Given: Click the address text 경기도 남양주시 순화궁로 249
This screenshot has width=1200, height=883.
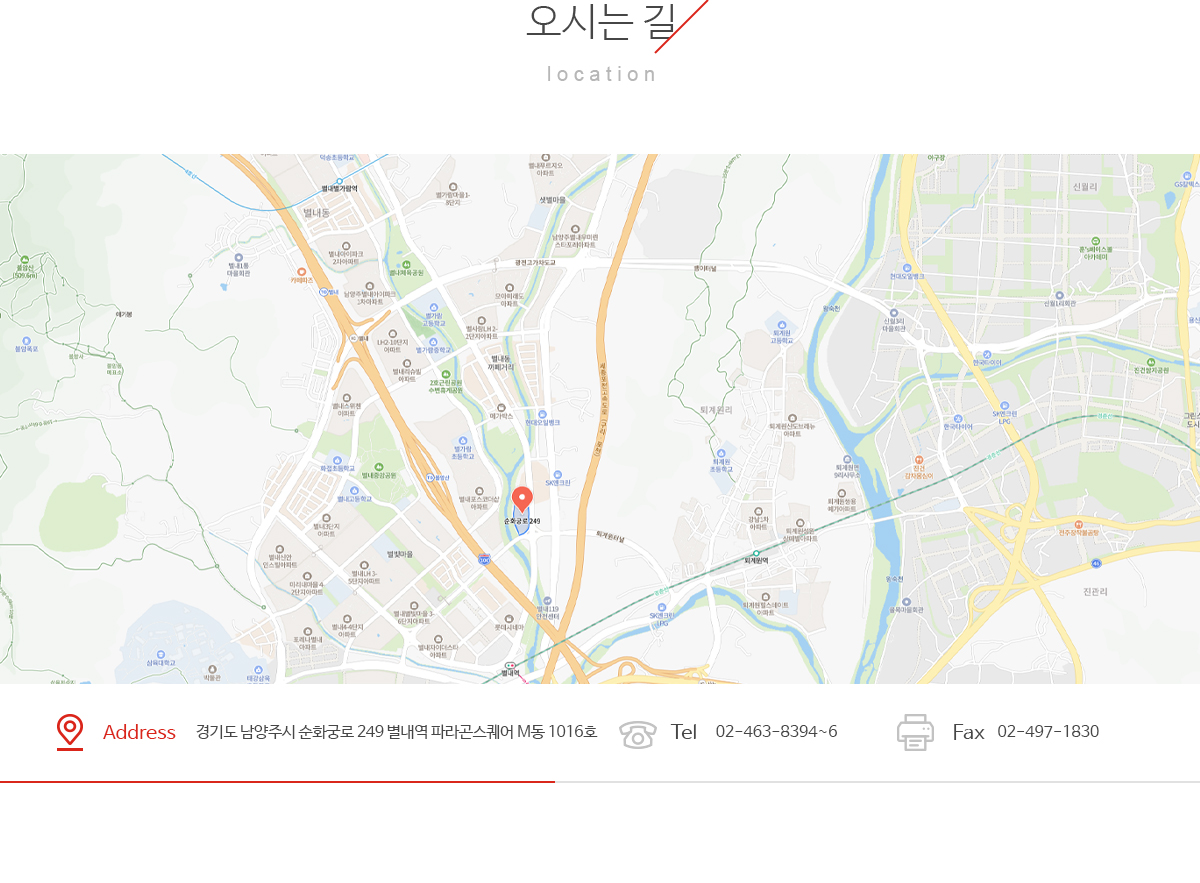Looking at the screenshot, I should [291, 732].
